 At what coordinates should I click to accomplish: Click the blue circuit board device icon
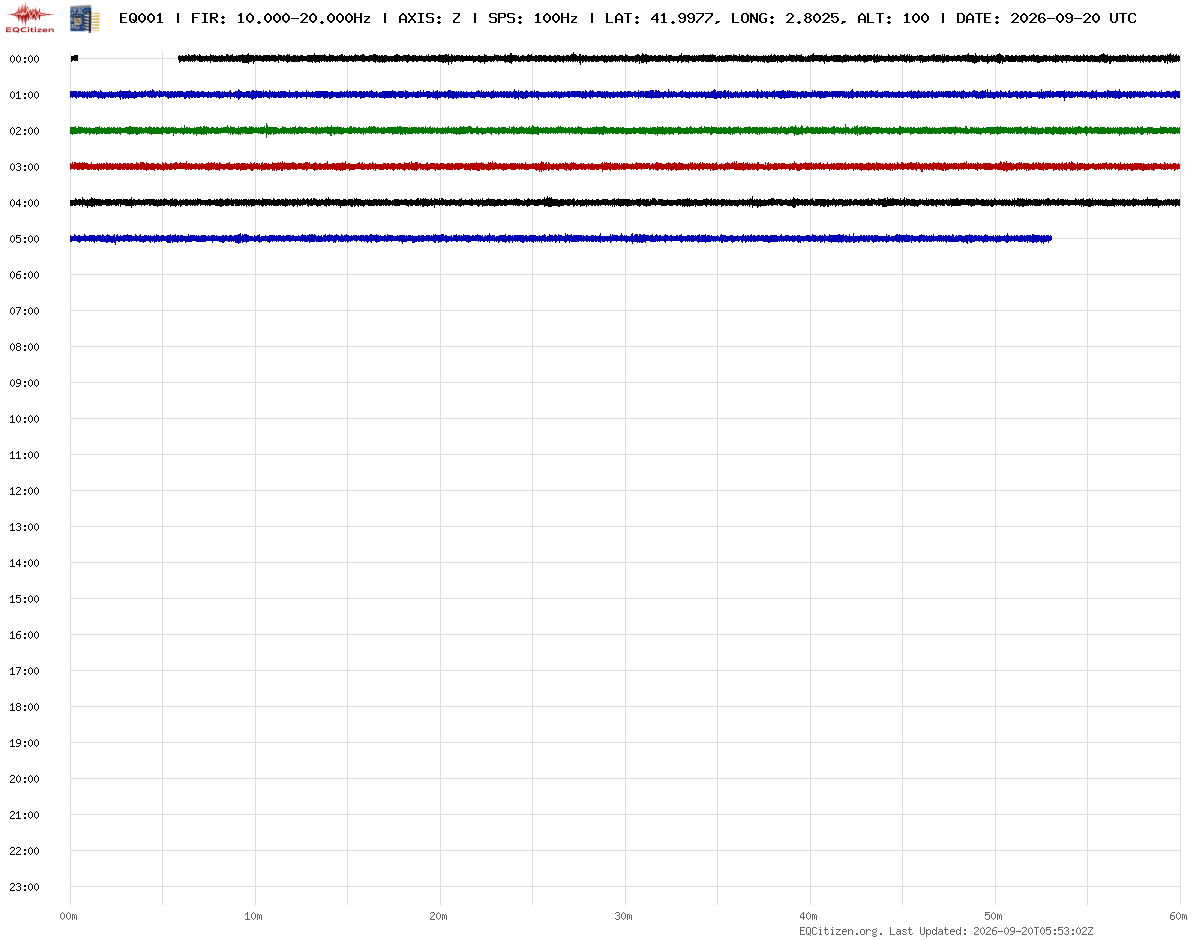[x=79, y=17]
